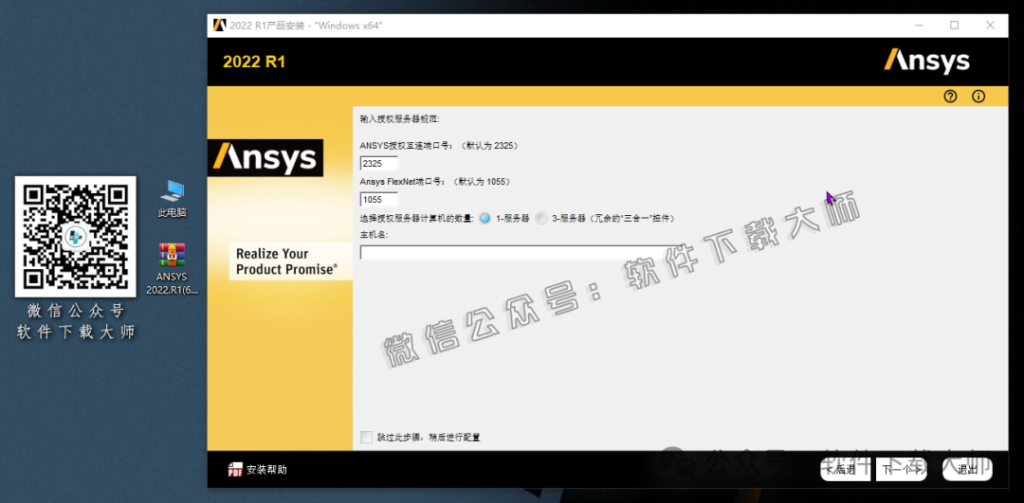Click the 主机名 label text
1024x503 pixels.
click(x=374, y=235)
